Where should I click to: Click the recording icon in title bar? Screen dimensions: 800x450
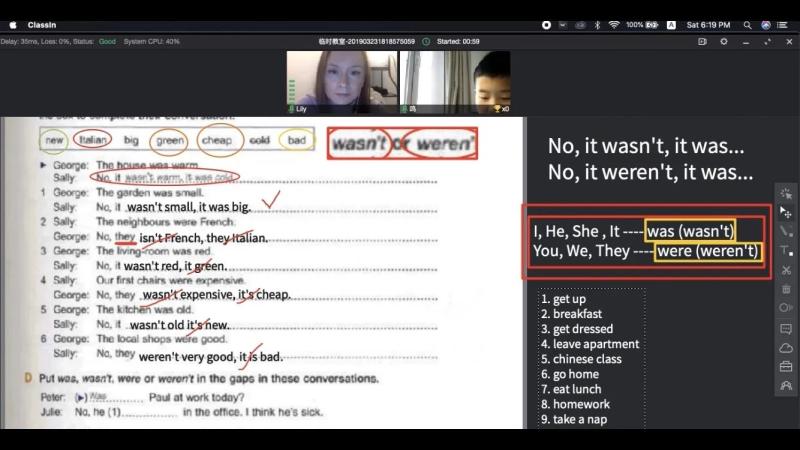(702, 41)
